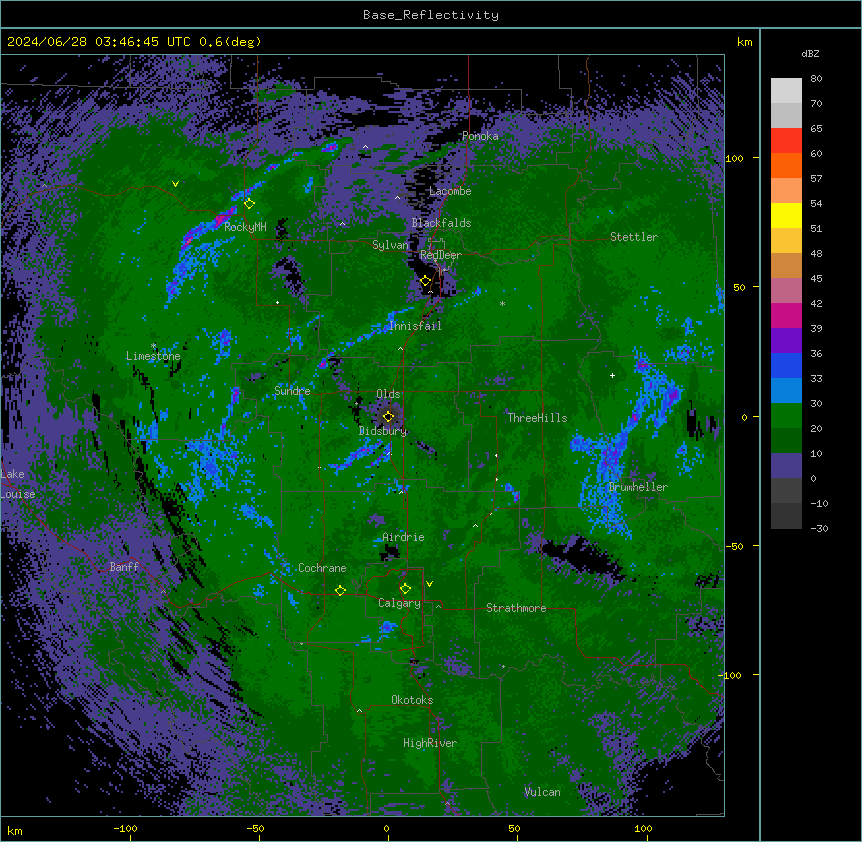862x842 pixels.
Task: Click the Airdrie city label
Action: point(403,537)
